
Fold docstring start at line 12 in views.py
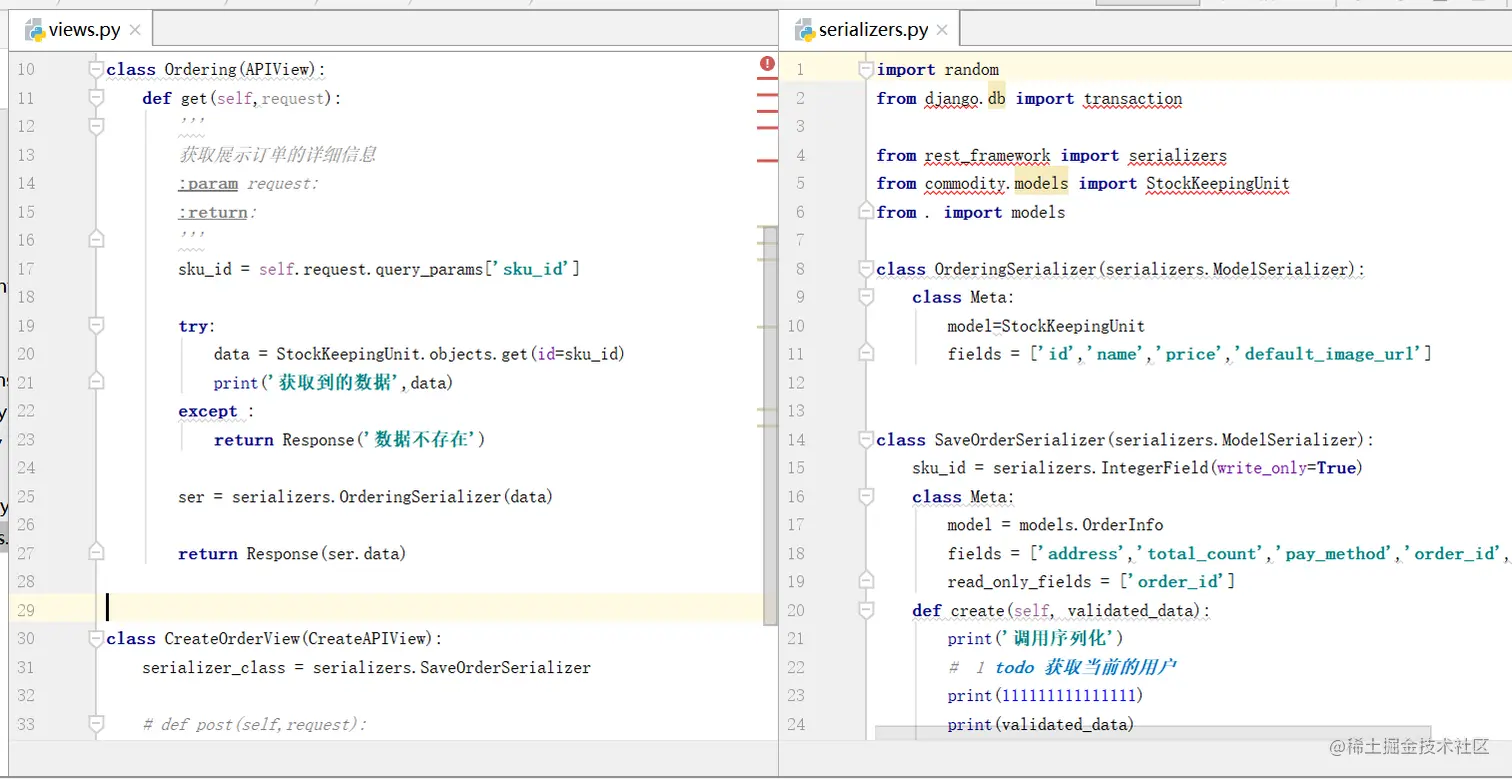[96, 126]
